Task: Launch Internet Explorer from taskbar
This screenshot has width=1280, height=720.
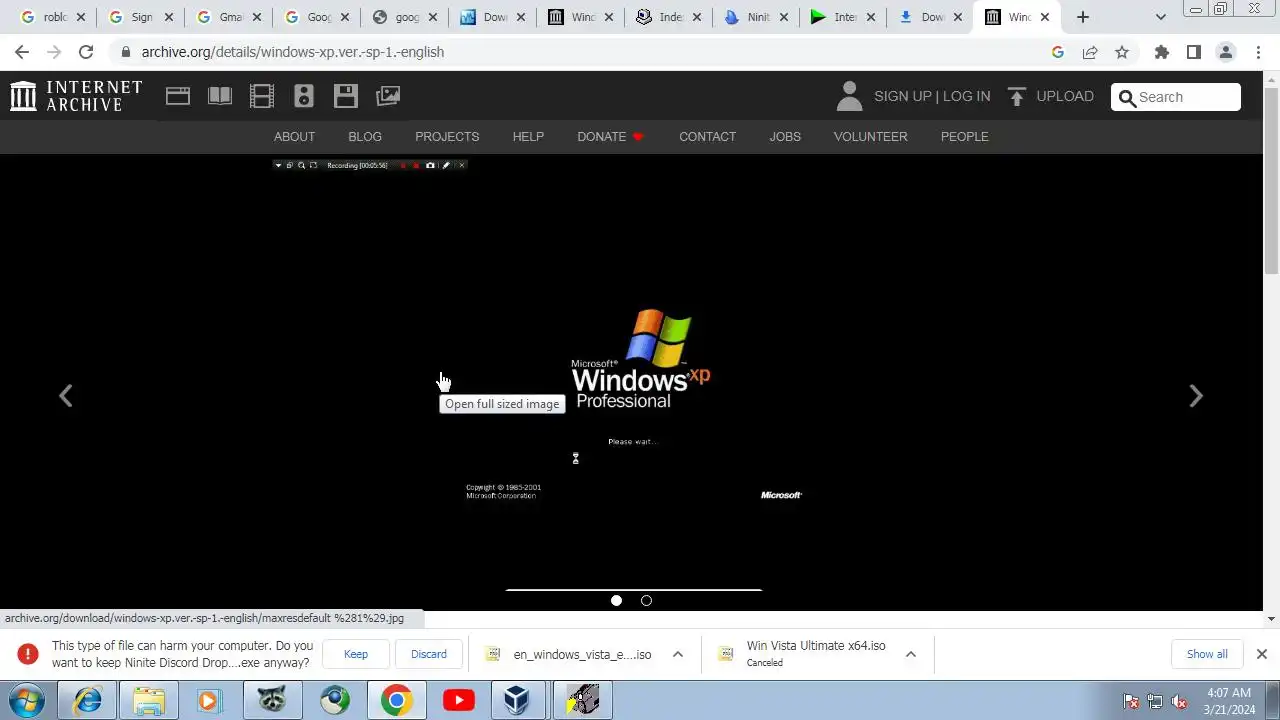Action: (x=88, y=700)
